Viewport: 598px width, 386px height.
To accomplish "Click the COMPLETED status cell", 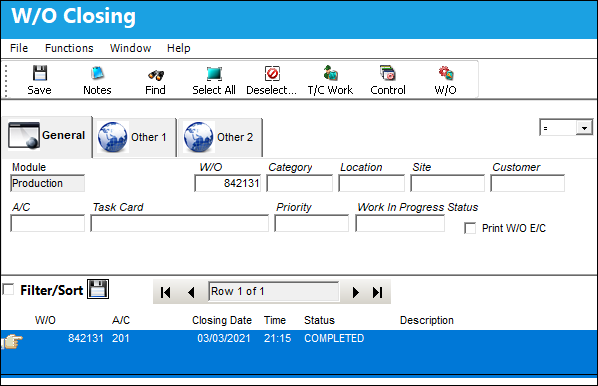I will [x=334, y=338].
